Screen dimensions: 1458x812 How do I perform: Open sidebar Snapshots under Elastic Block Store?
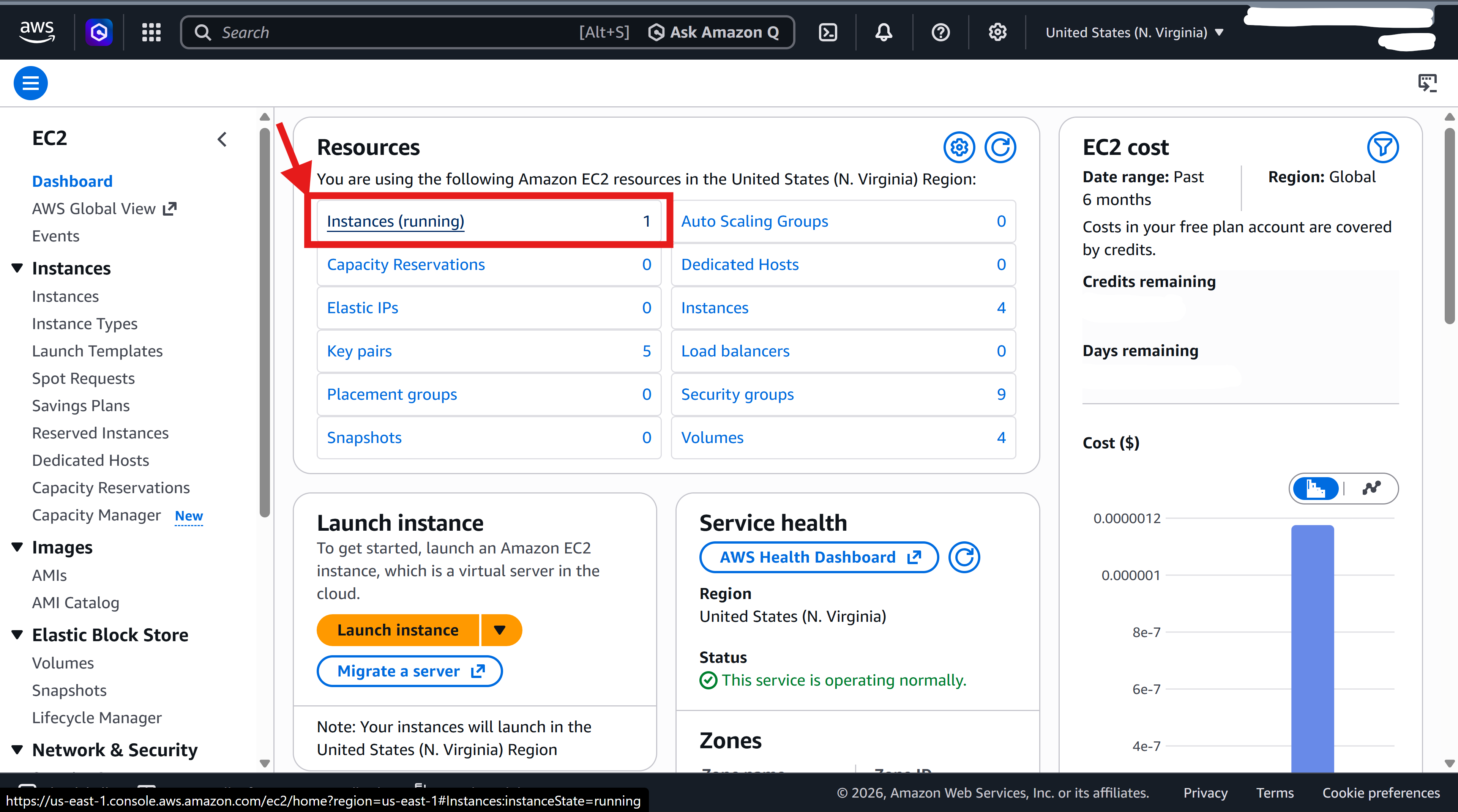69,691
